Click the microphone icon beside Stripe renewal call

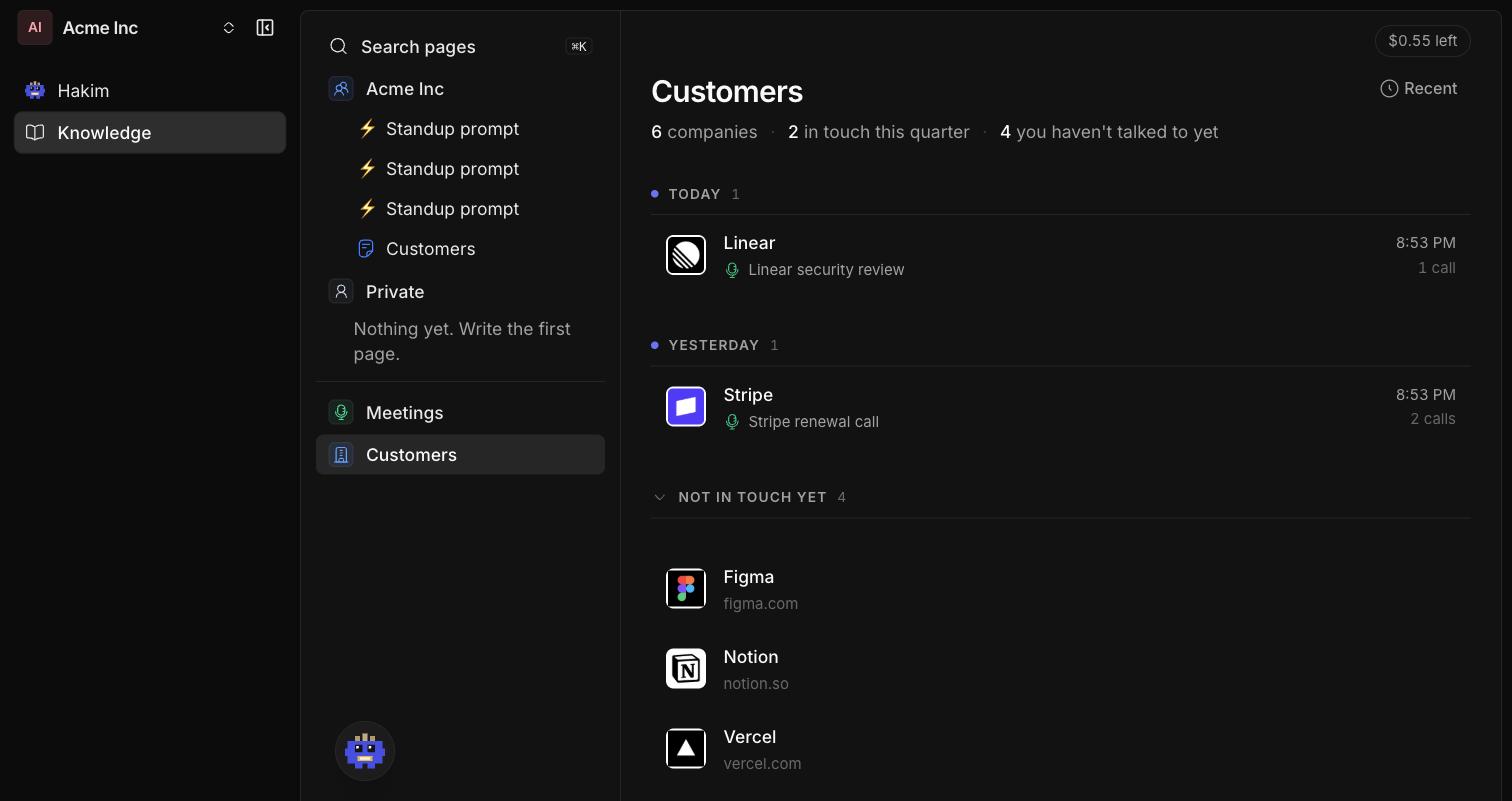[x=732, y=422]
